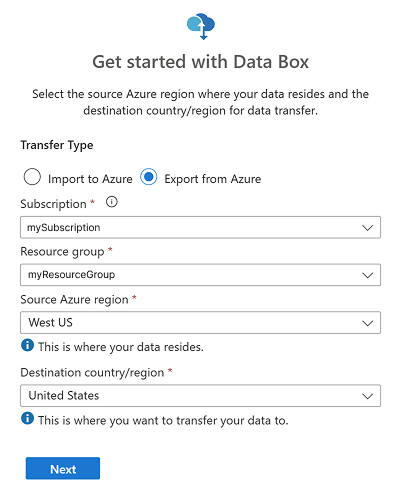Click the Import to Azure label

pos(90,179)
